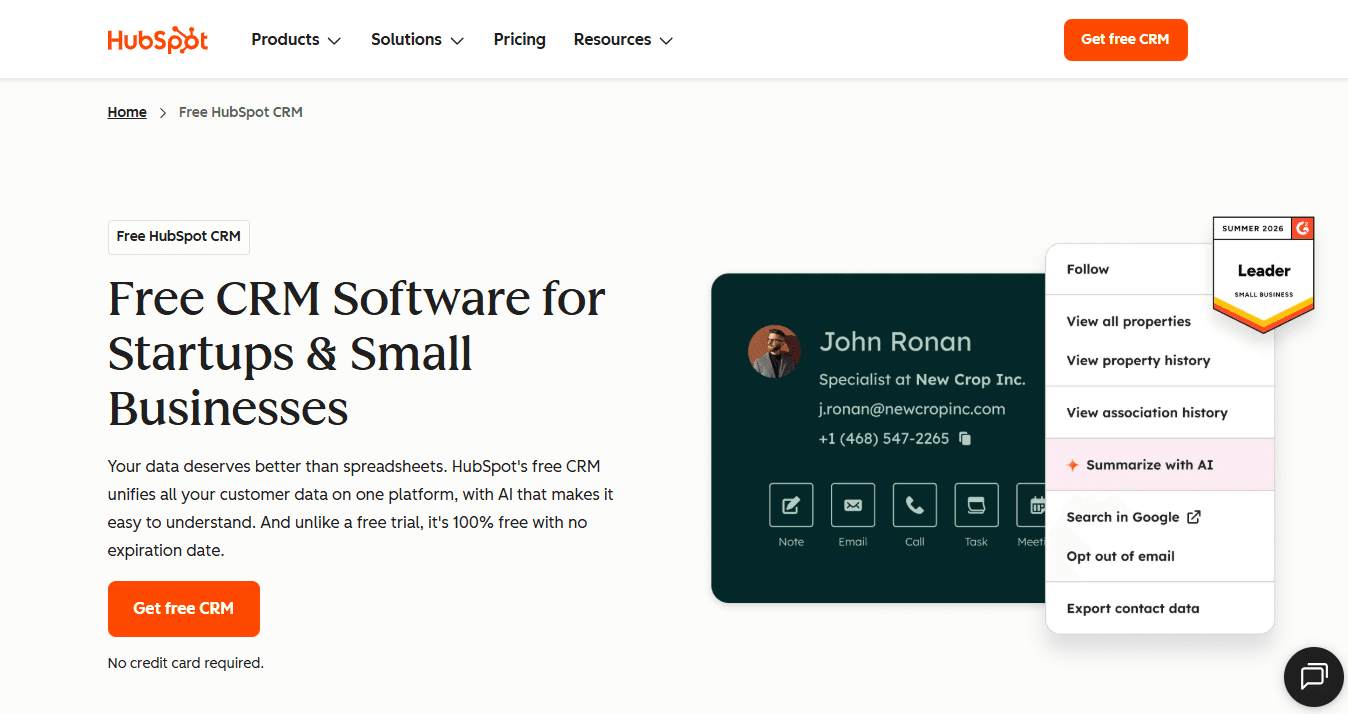
Task: Follow the Home breadcrumb link
Action: (127, 112)
